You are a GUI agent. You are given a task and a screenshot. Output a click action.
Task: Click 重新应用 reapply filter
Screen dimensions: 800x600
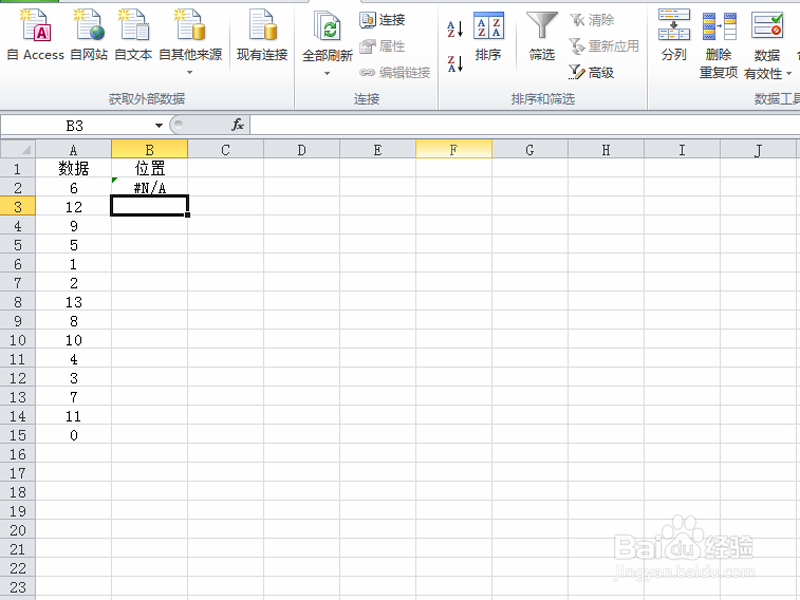click(604, 46)
